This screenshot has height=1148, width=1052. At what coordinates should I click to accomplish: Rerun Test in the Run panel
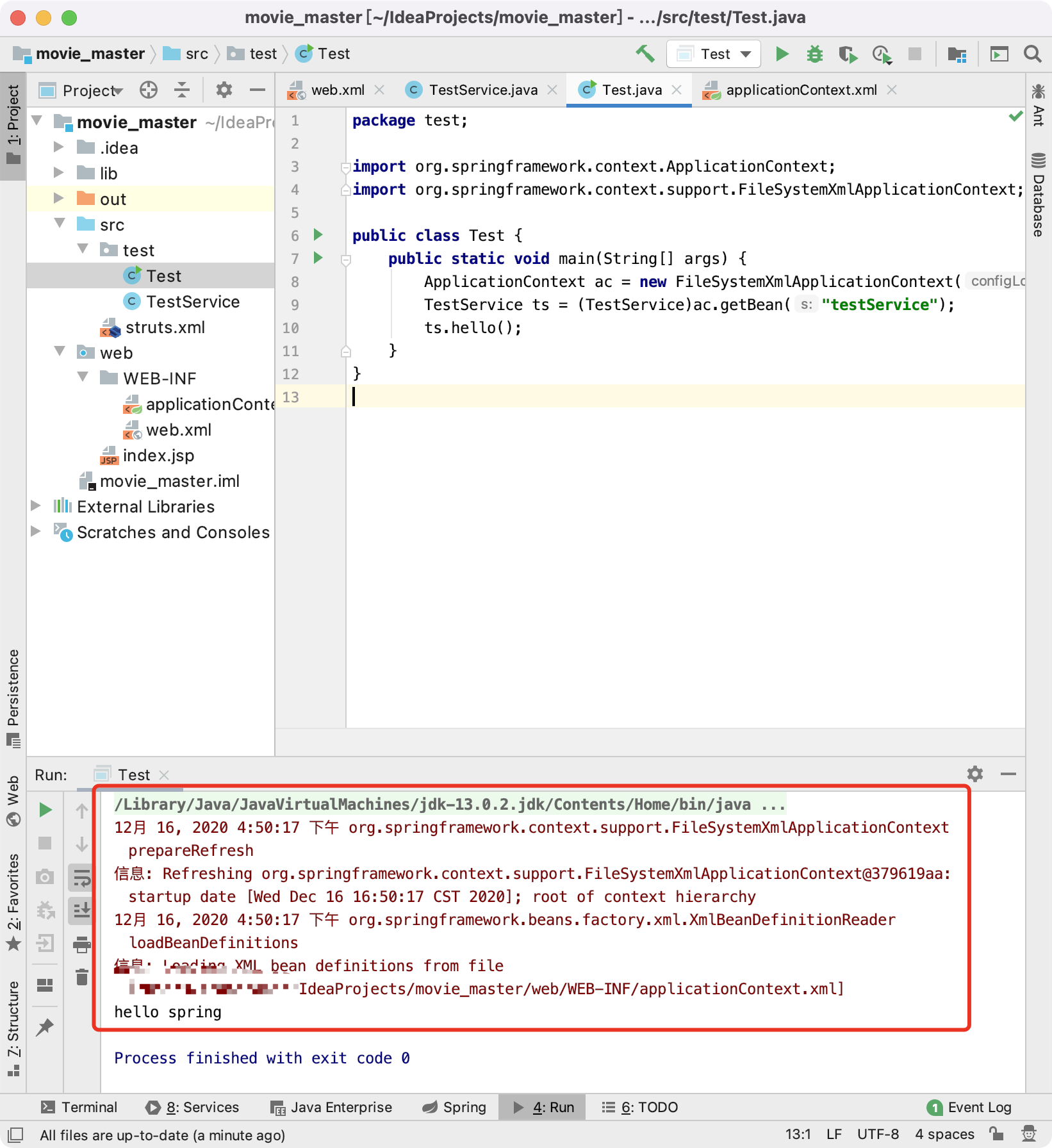click(45, 810)
